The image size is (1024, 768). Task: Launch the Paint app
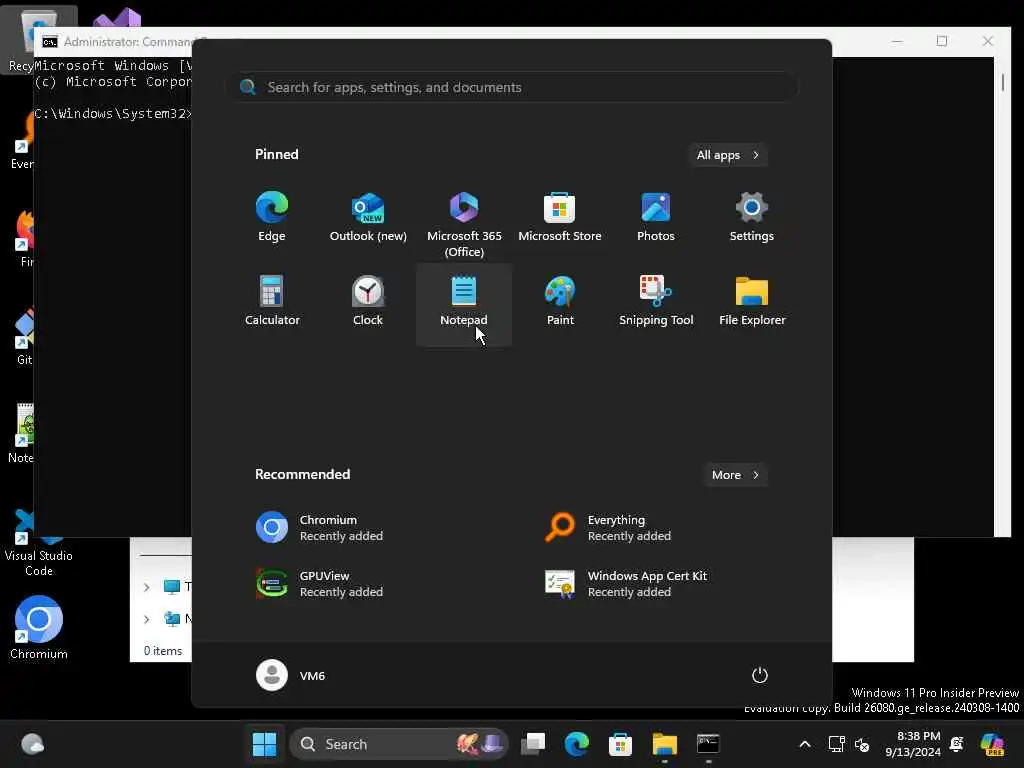coord(560,301)
